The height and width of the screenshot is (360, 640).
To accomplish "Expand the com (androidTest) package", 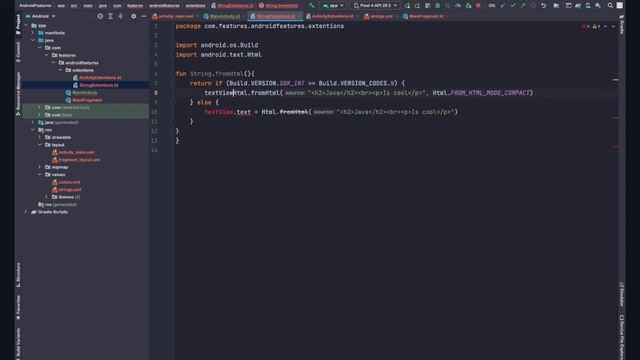I will pos(40,107).
